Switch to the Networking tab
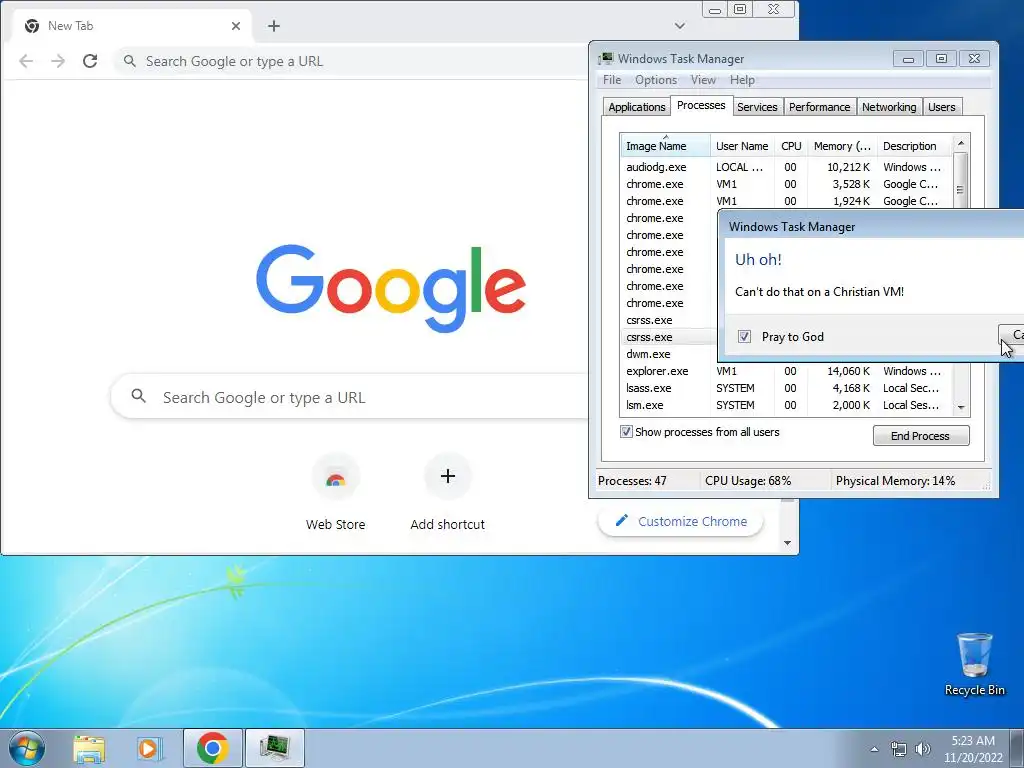Viewport: 1024px width, 768px height. click(x=889, y=107)
